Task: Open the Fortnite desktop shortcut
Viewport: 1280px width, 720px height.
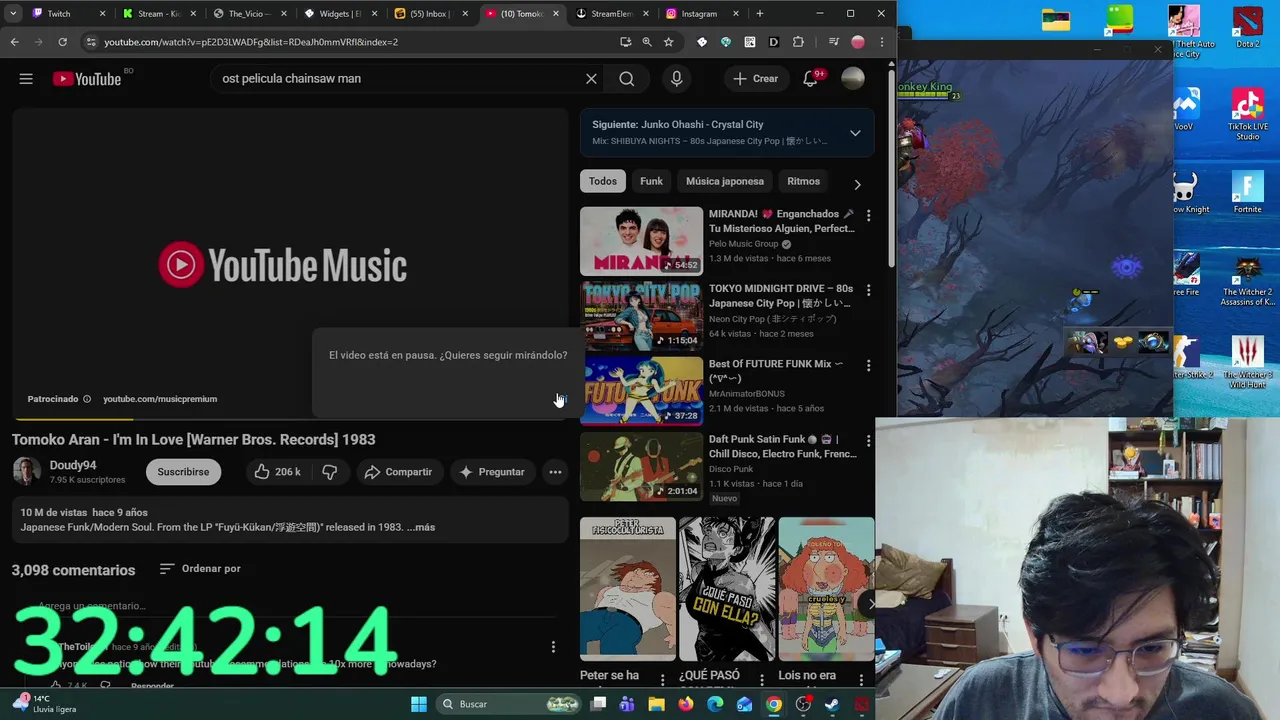Action: click(1247, 192)
